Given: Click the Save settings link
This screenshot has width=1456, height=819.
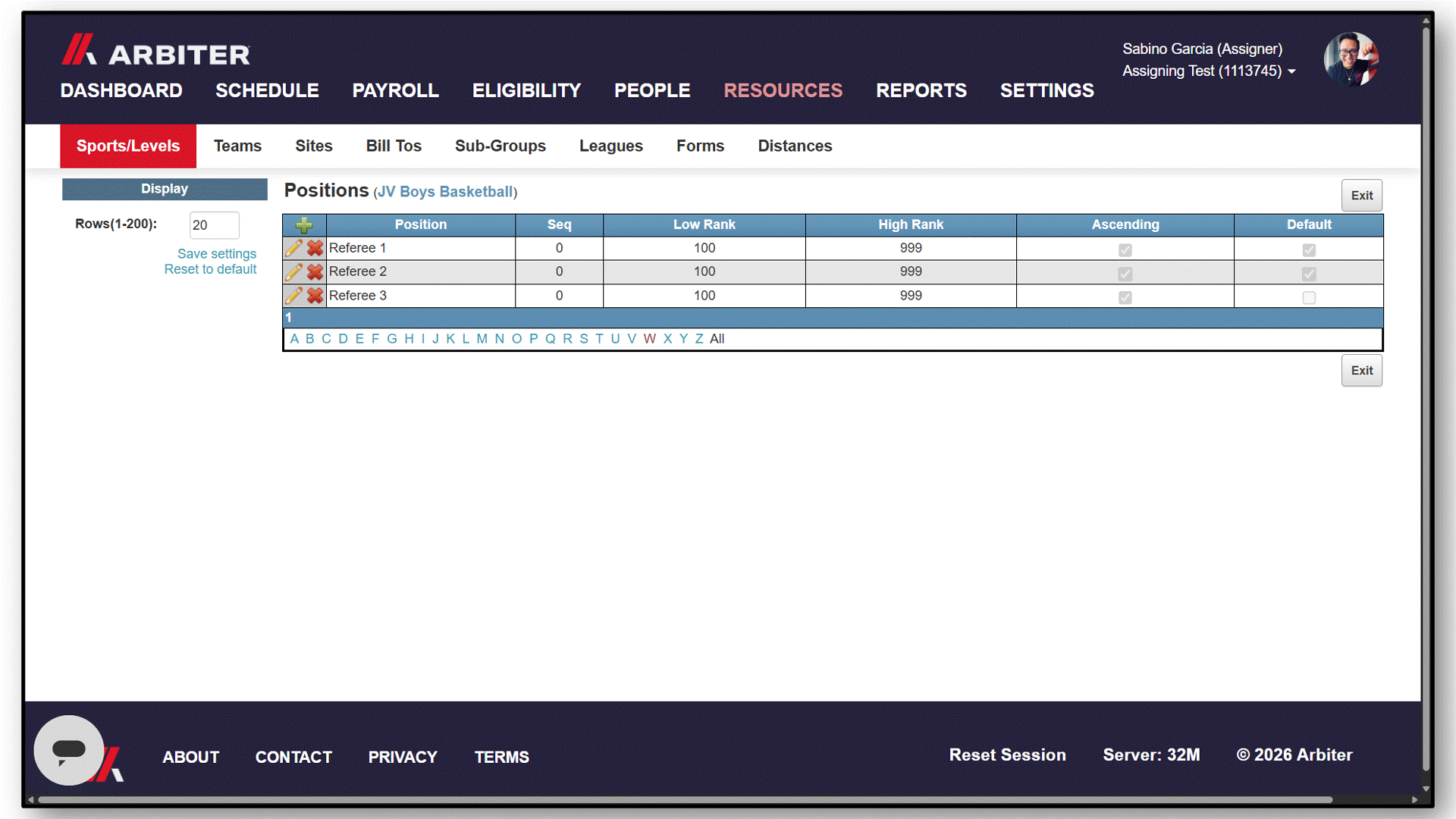Looking at the screenshot, I should coord(217,253).
